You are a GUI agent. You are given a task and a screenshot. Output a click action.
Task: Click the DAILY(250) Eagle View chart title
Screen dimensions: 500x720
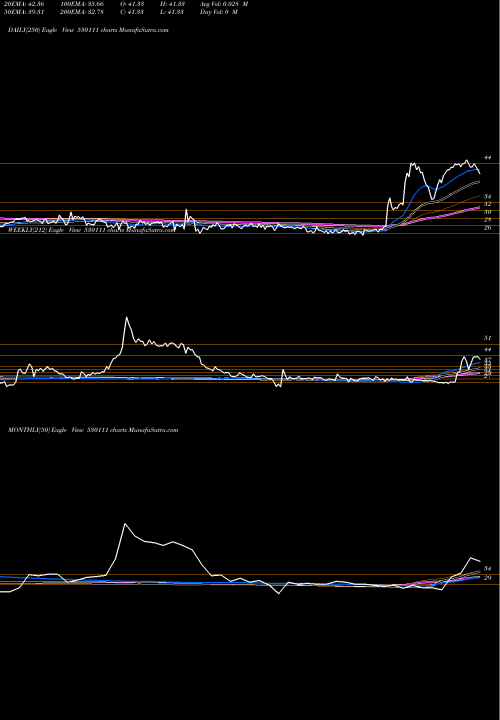(x=88, y=30)
